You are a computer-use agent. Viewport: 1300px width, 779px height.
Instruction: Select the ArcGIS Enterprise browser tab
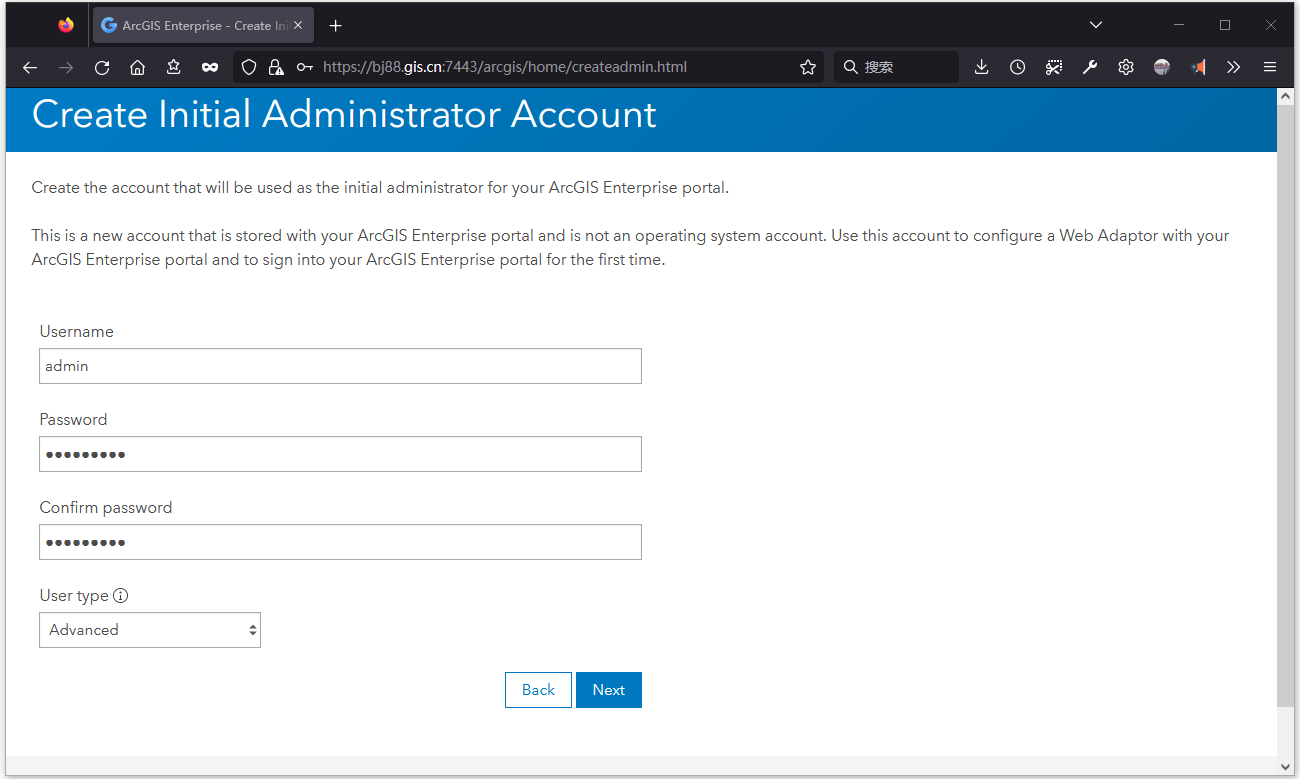[x=204, y=26]
